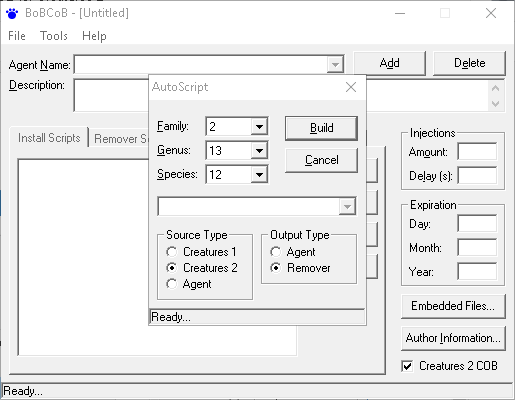Screen dimensions: 515x400
Task: Click the Agent Name text field
Action: [x=201, y=64]
